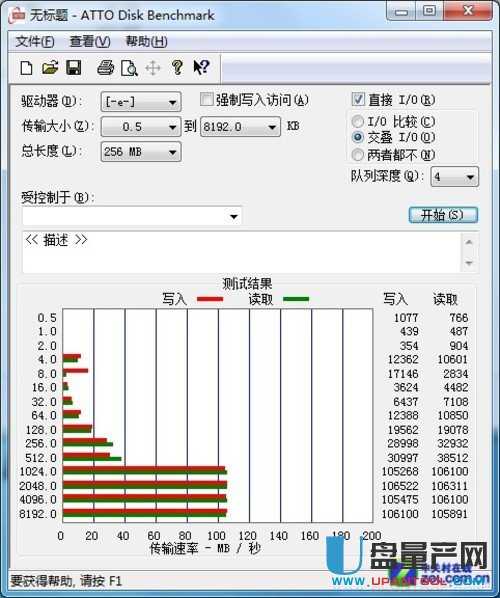
Task: Open 总长度 256 MB dropdown
Action: 141,152
